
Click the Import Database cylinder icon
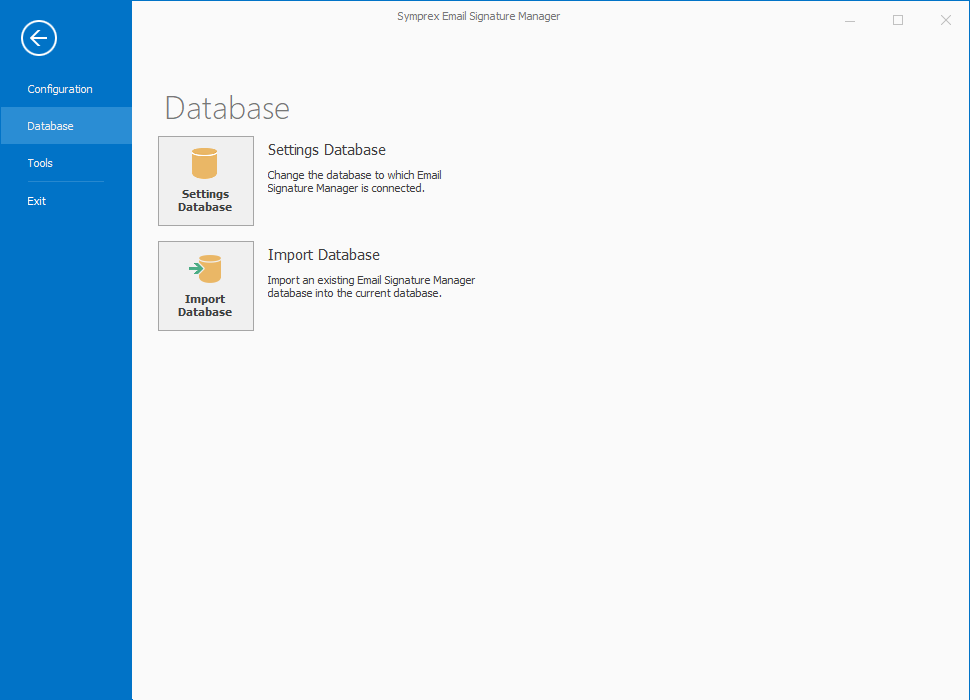[209, 269]
